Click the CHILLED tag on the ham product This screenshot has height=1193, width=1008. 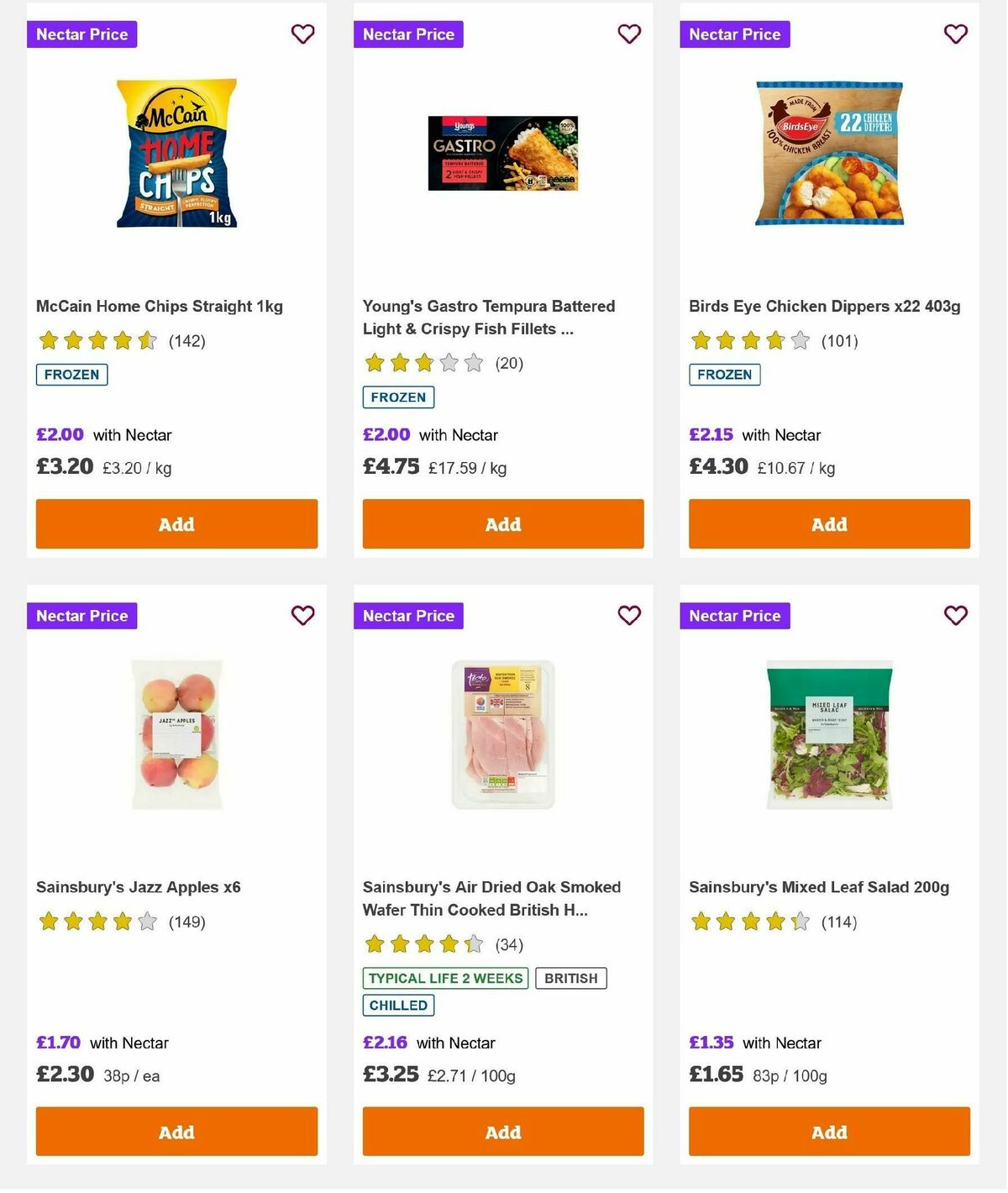tap(398, 1005)
